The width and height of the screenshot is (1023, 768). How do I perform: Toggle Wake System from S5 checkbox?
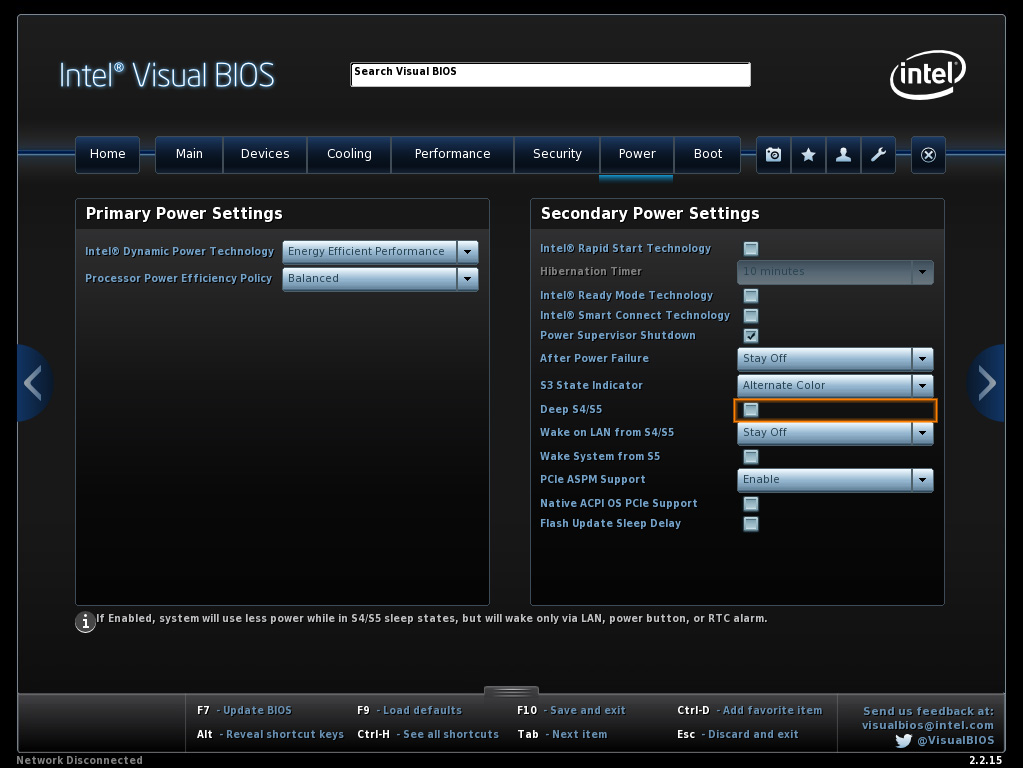(751, 457)
